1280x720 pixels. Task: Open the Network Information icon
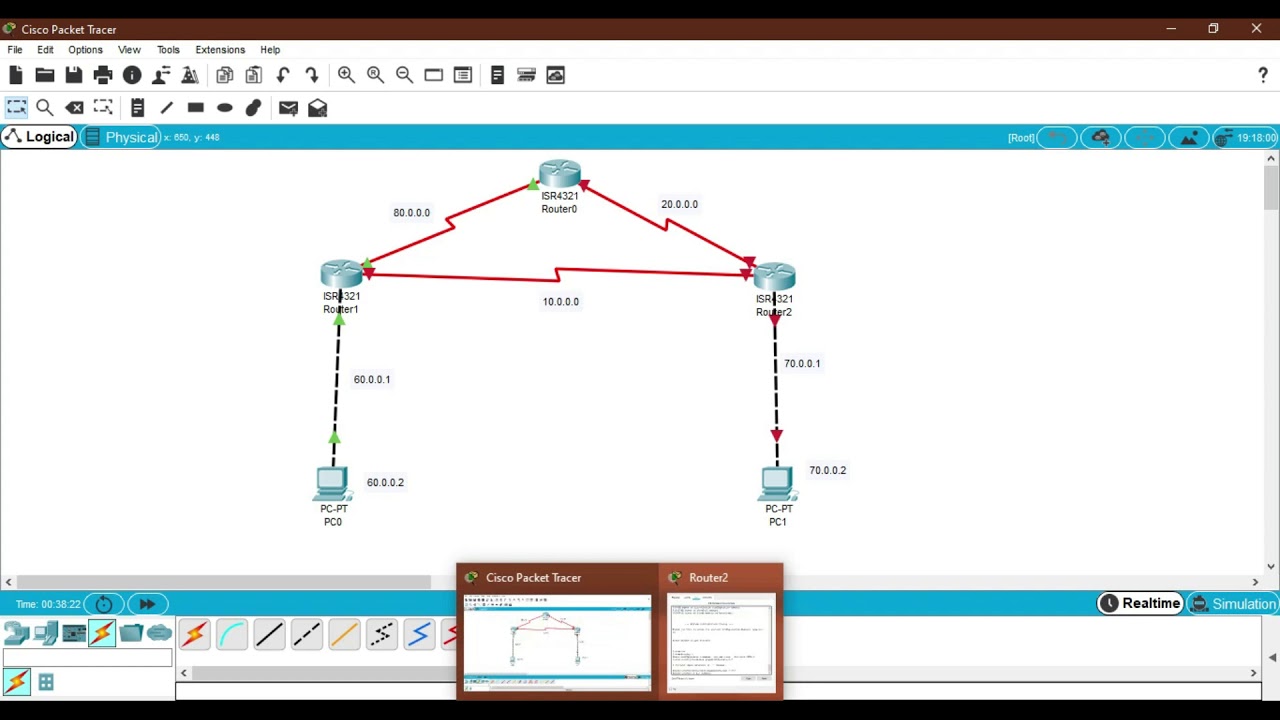(131, 75)
